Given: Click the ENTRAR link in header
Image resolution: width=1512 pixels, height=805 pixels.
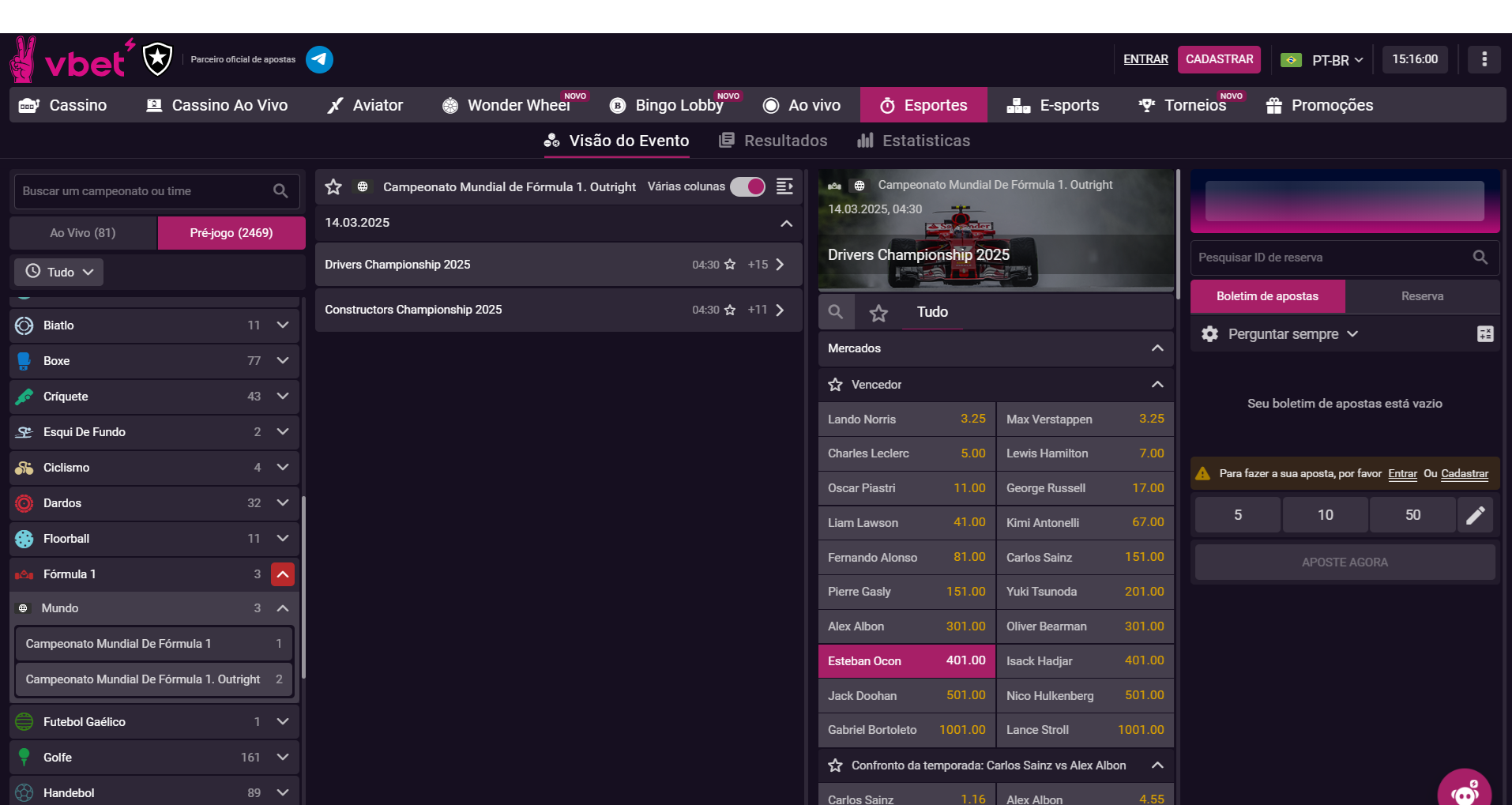Looking at the screenshot, I should coord(1145,59).
